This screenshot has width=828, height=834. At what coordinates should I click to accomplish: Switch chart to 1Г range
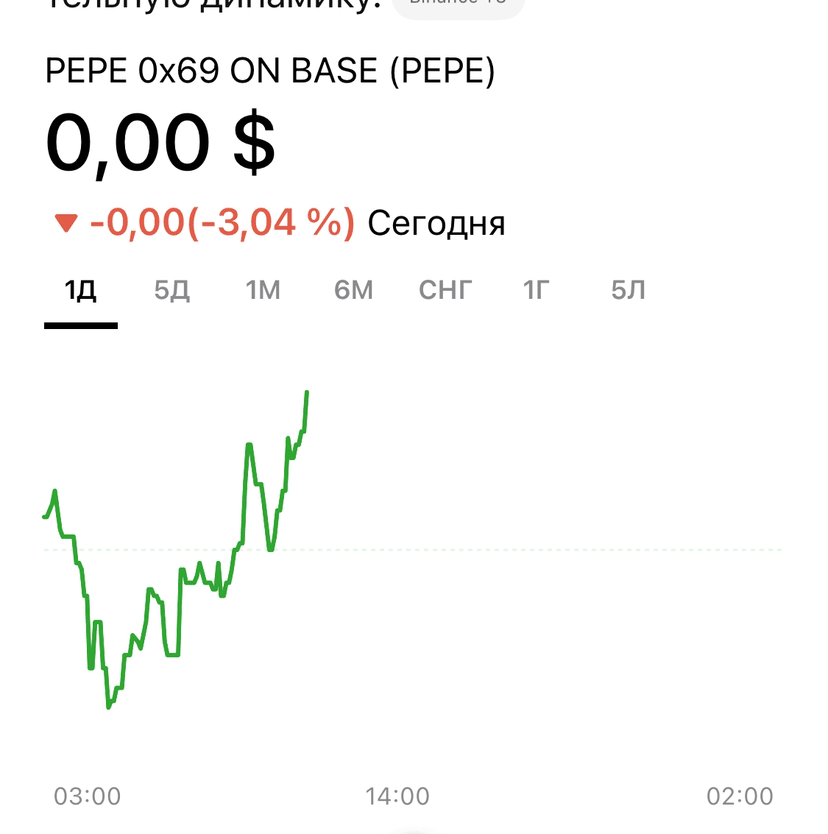537,291
